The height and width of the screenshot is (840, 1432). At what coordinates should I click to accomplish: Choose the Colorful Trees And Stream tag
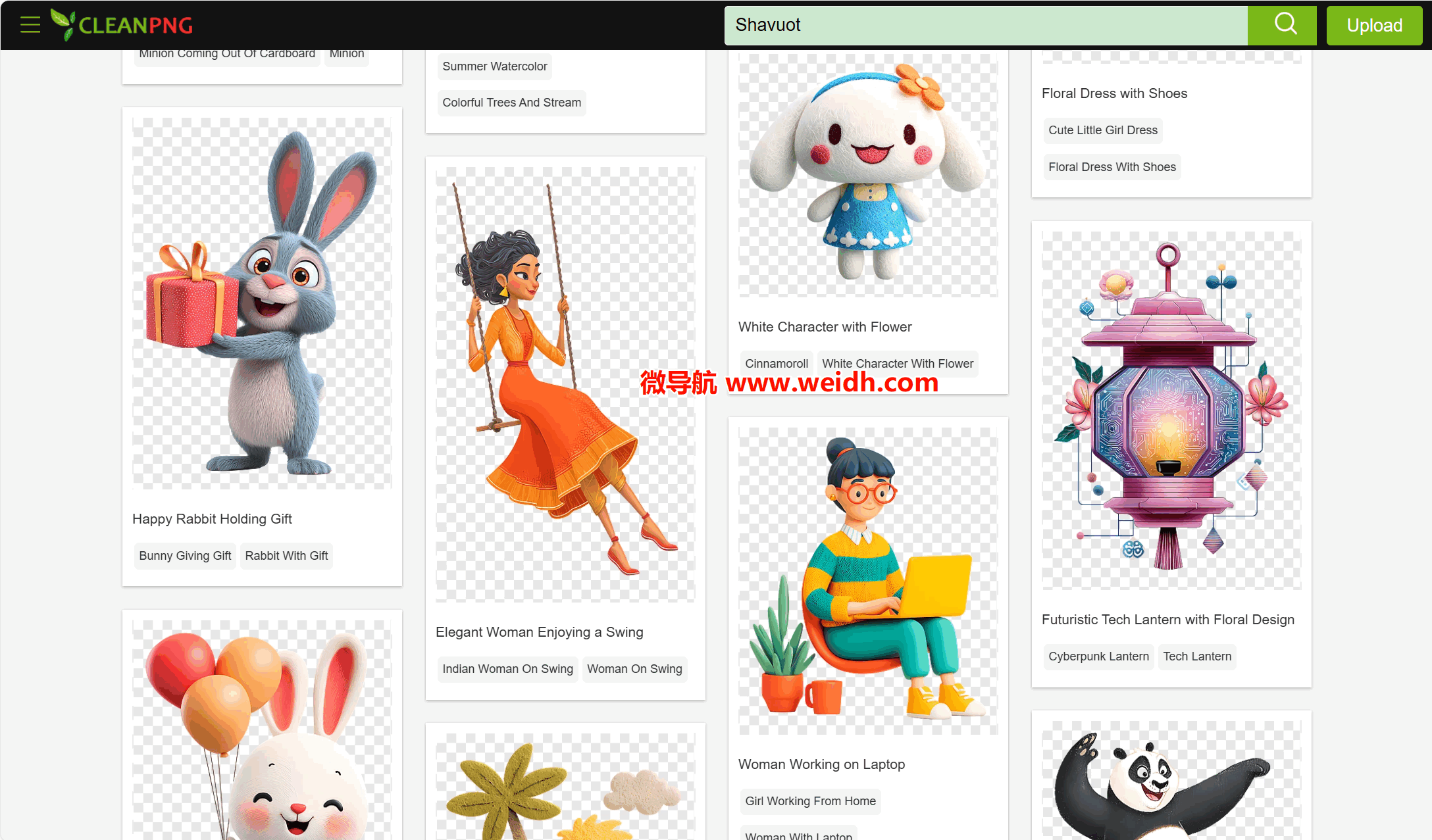point(511,103)
